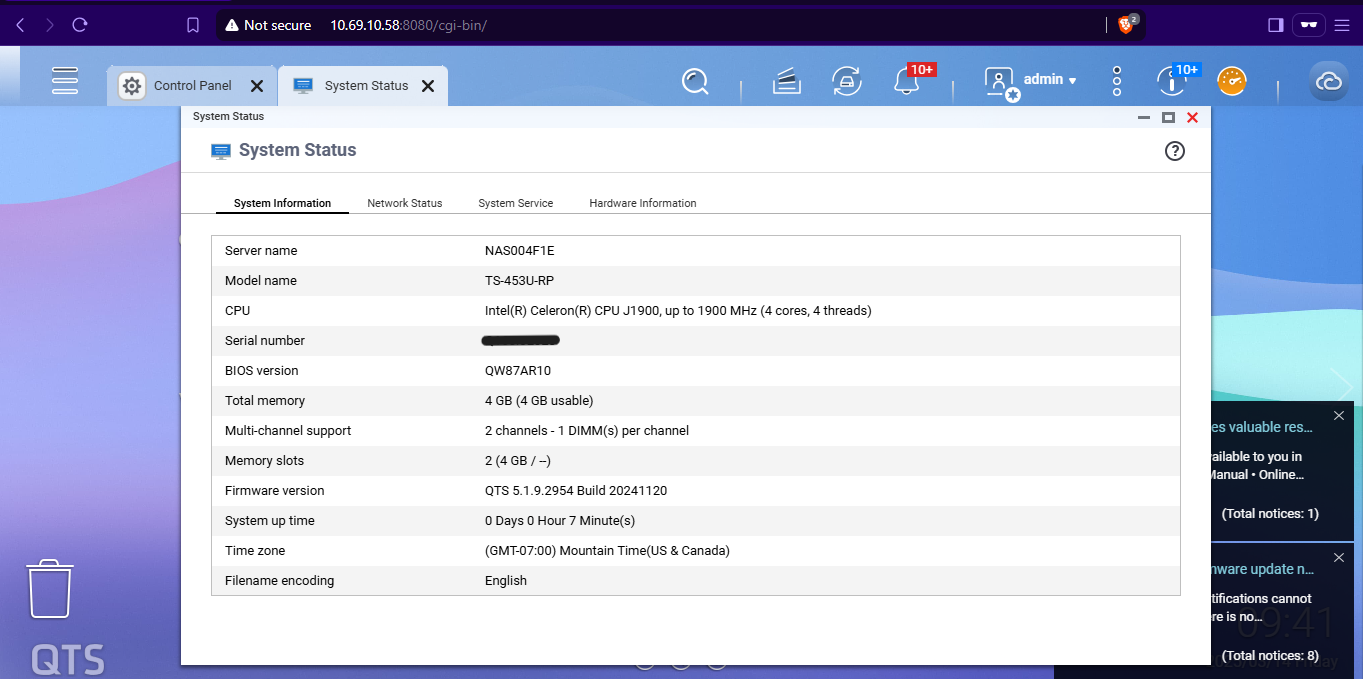This screenshot has width=1363, height=679.
Task: Click the private glasses icon in browser toolbar
Action: [1308, 25]
